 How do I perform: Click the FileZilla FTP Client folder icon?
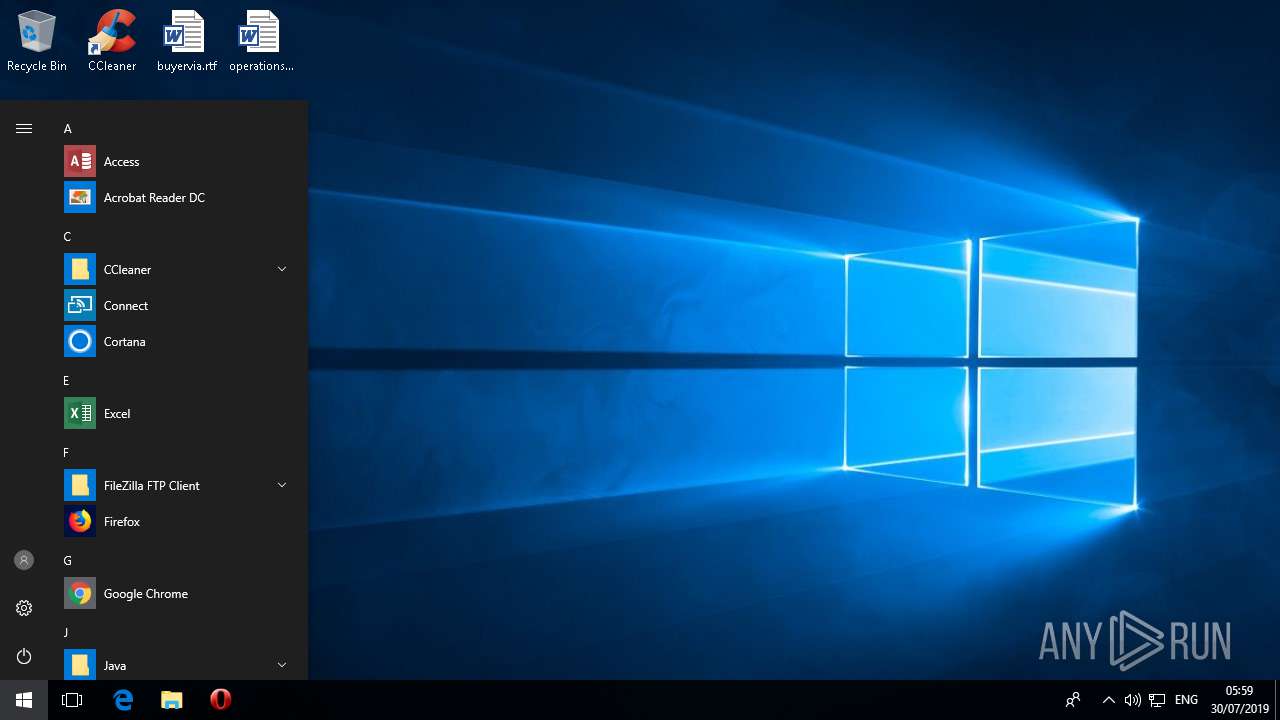click(x=80, y=485)
